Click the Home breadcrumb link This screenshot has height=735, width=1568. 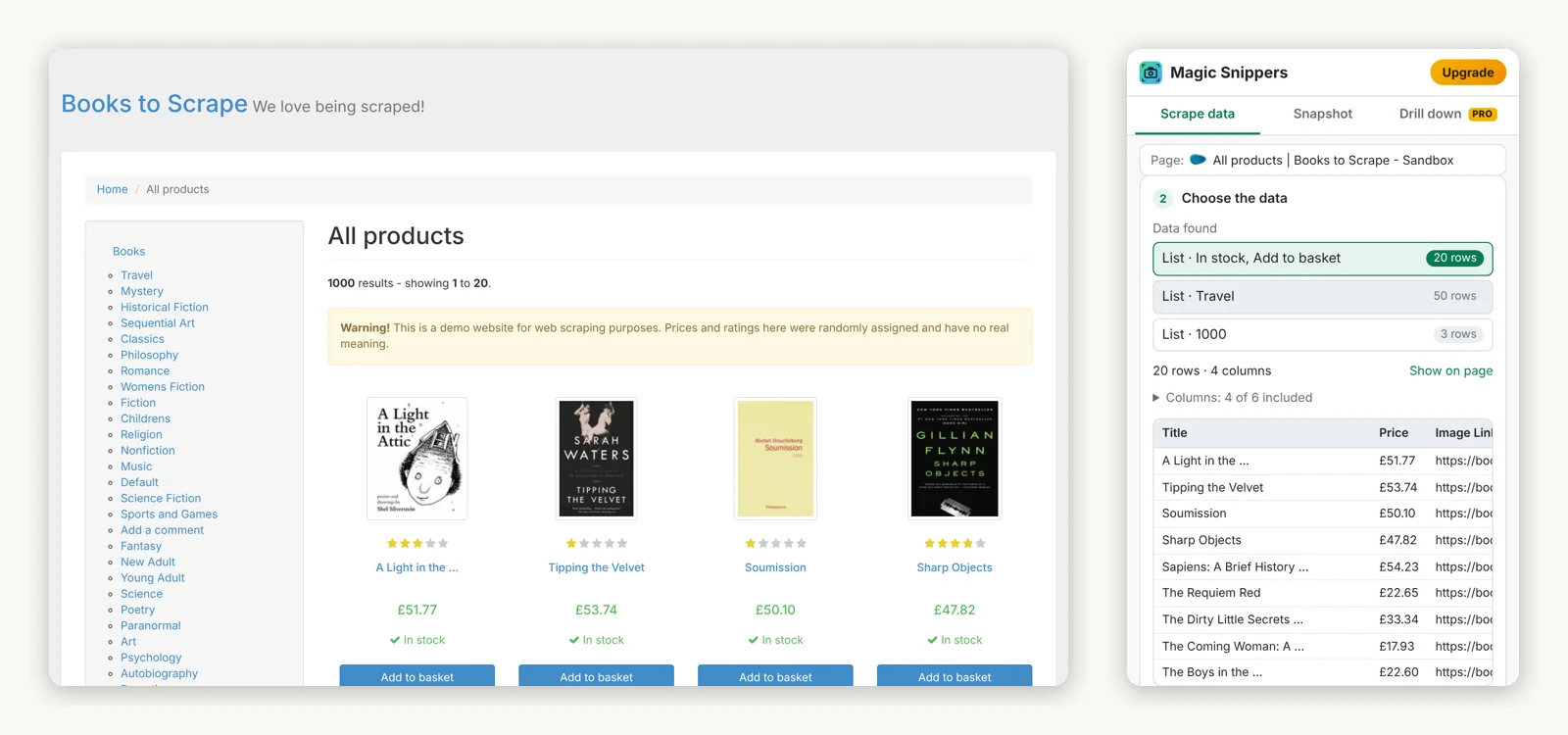click(112, 189)
